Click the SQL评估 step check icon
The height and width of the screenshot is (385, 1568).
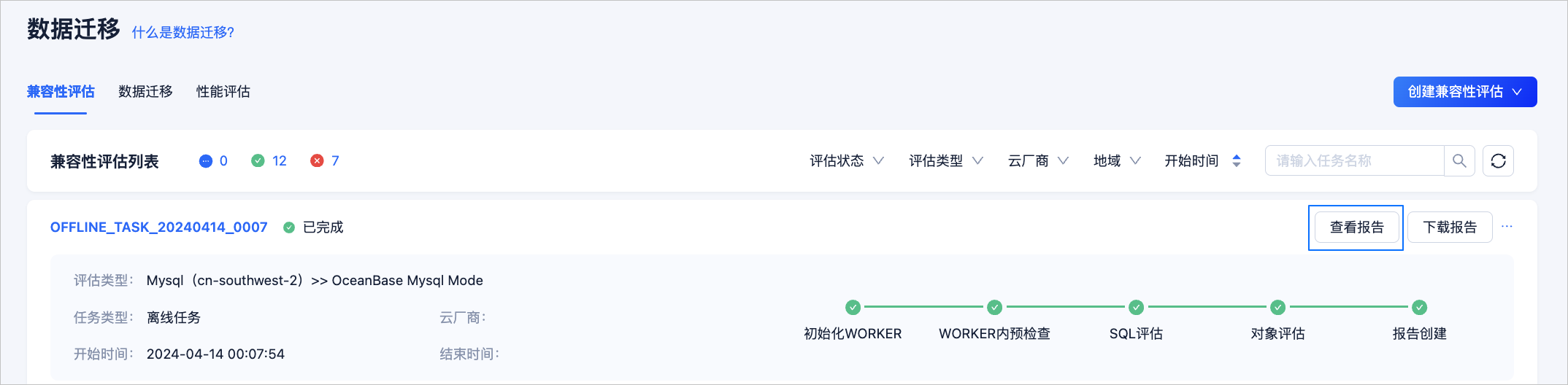tap(1136, 307)
